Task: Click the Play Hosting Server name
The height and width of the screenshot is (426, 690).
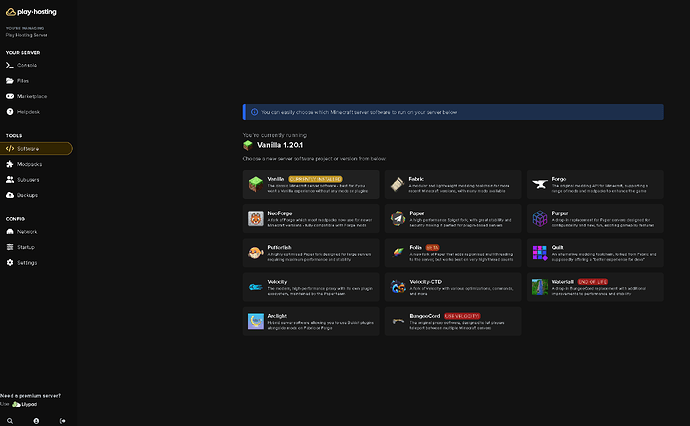Action: coord(26,35)
